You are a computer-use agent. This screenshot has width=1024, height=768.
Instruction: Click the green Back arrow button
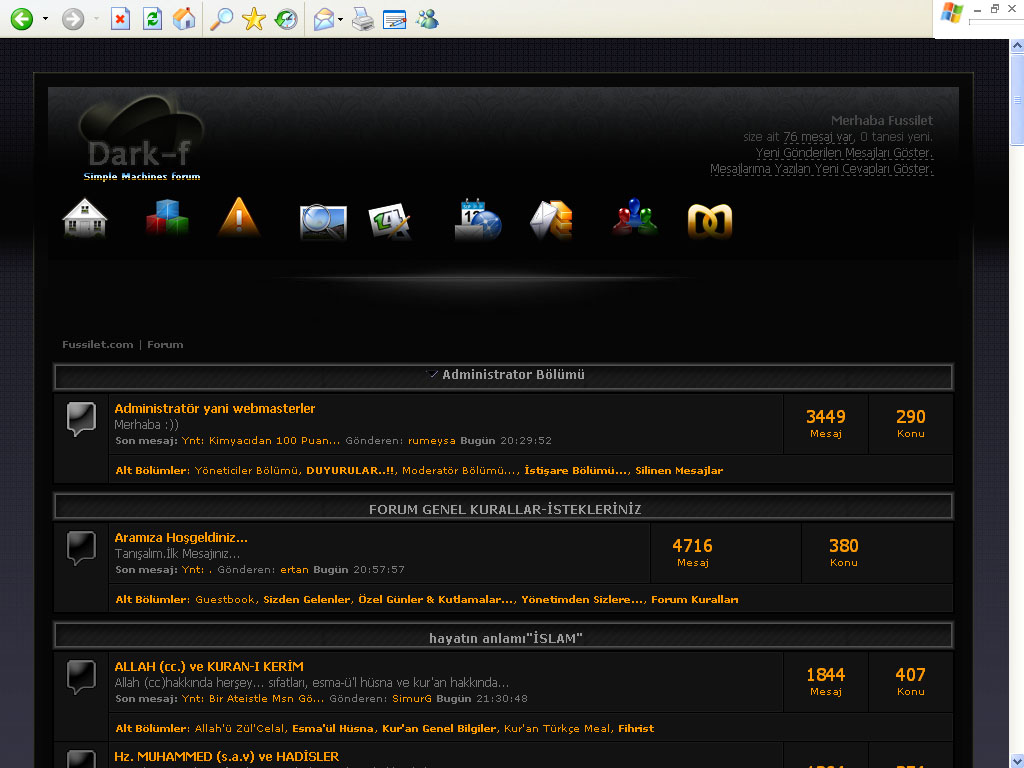tap(22, 18)
